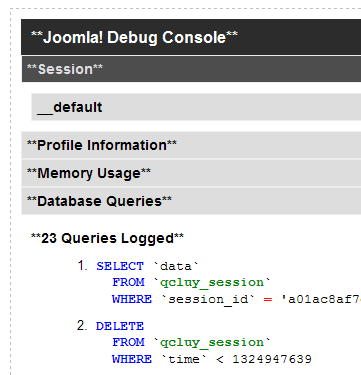Image resolution: width=361 pixels, height=375 pixels.
Task: Click qcluy_session table name in DELETE query
Action: [212, 342]
